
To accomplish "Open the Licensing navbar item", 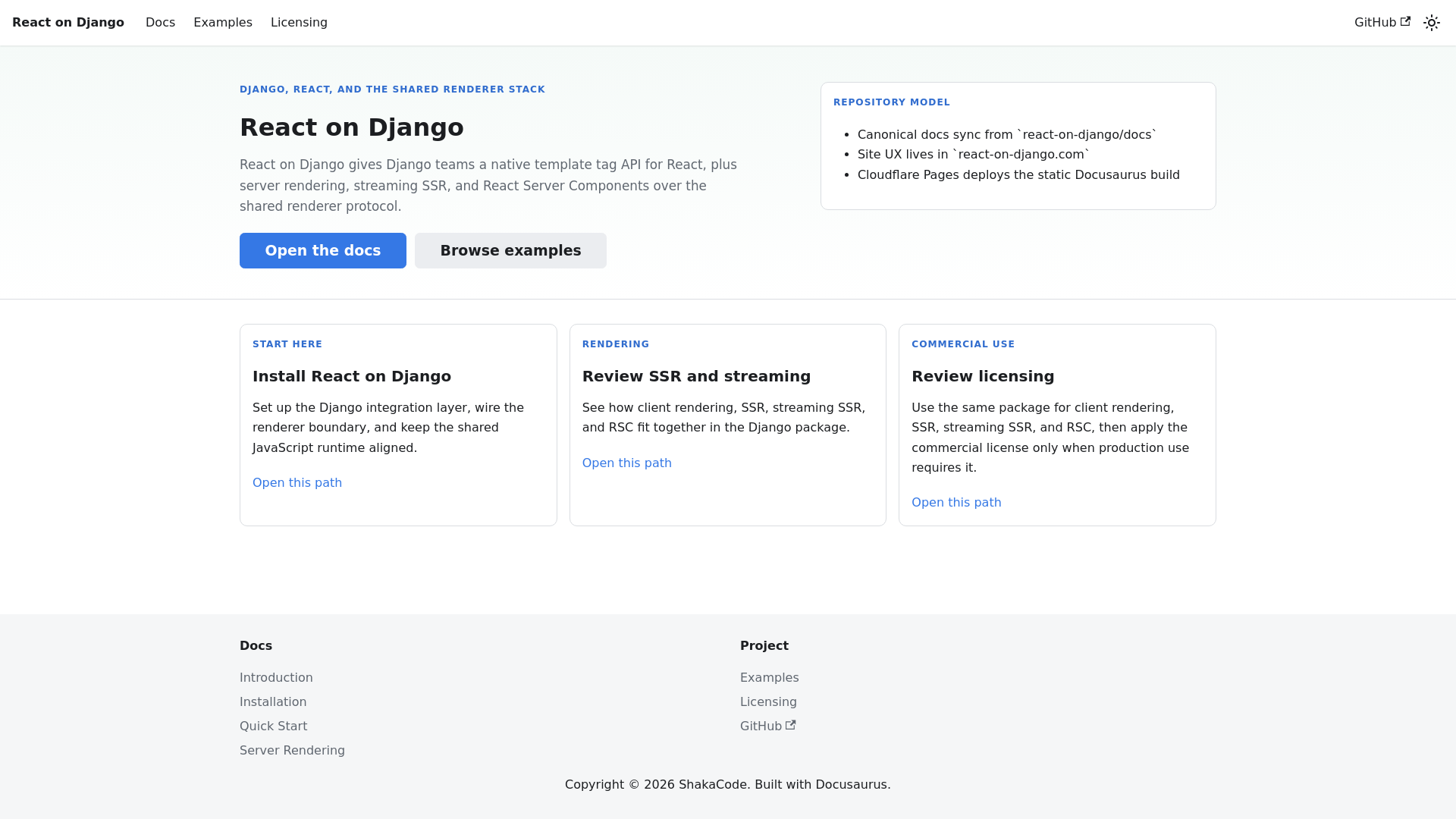I will (299, 23).
